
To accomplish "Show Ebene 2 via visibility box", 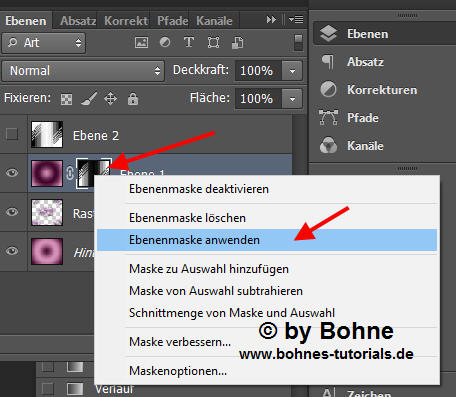I will (12, 134).
